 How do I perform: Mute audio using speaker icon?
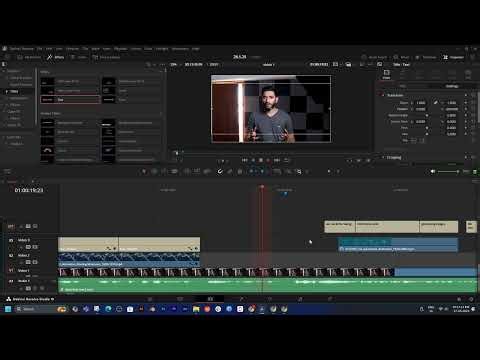point(432,171)
